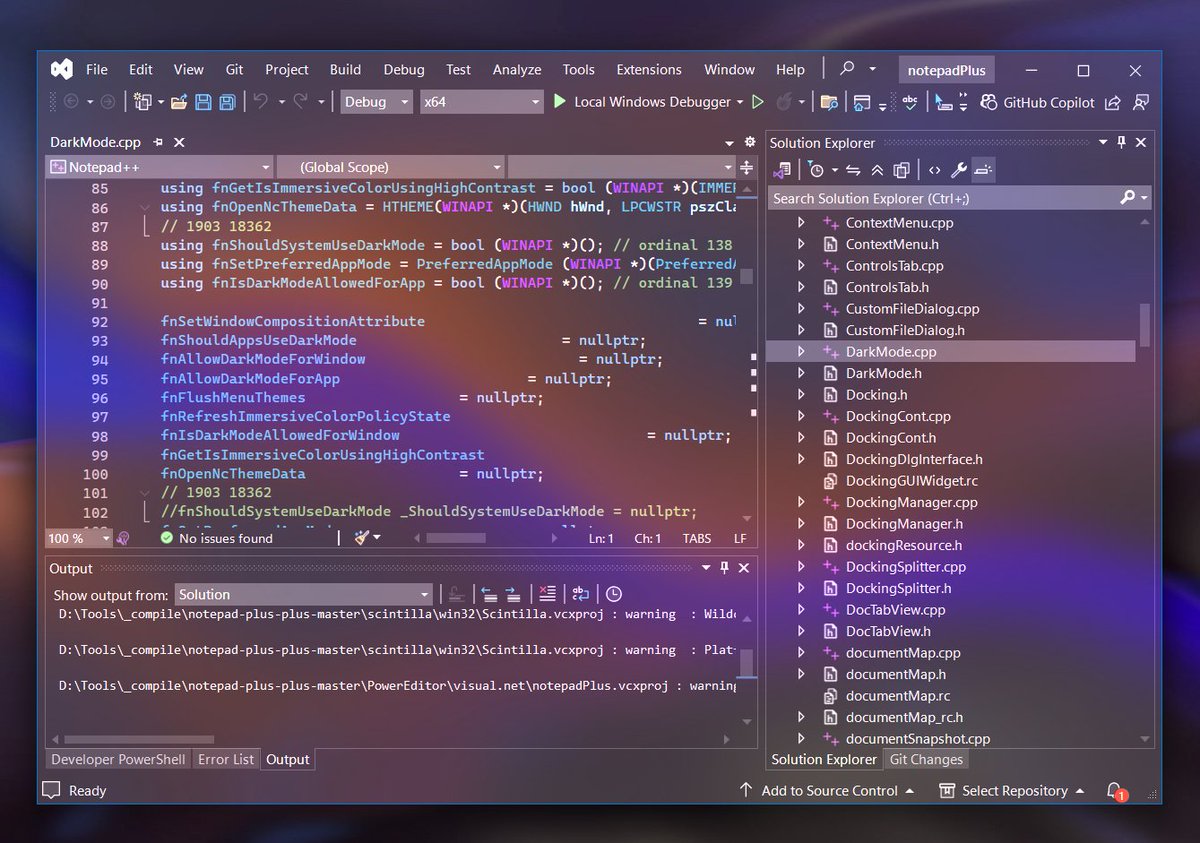Toggle the pin on the DarkMode.cpp tab
Screen dimensions: 1200x843
pyautogui.click(x=158, y=143)
